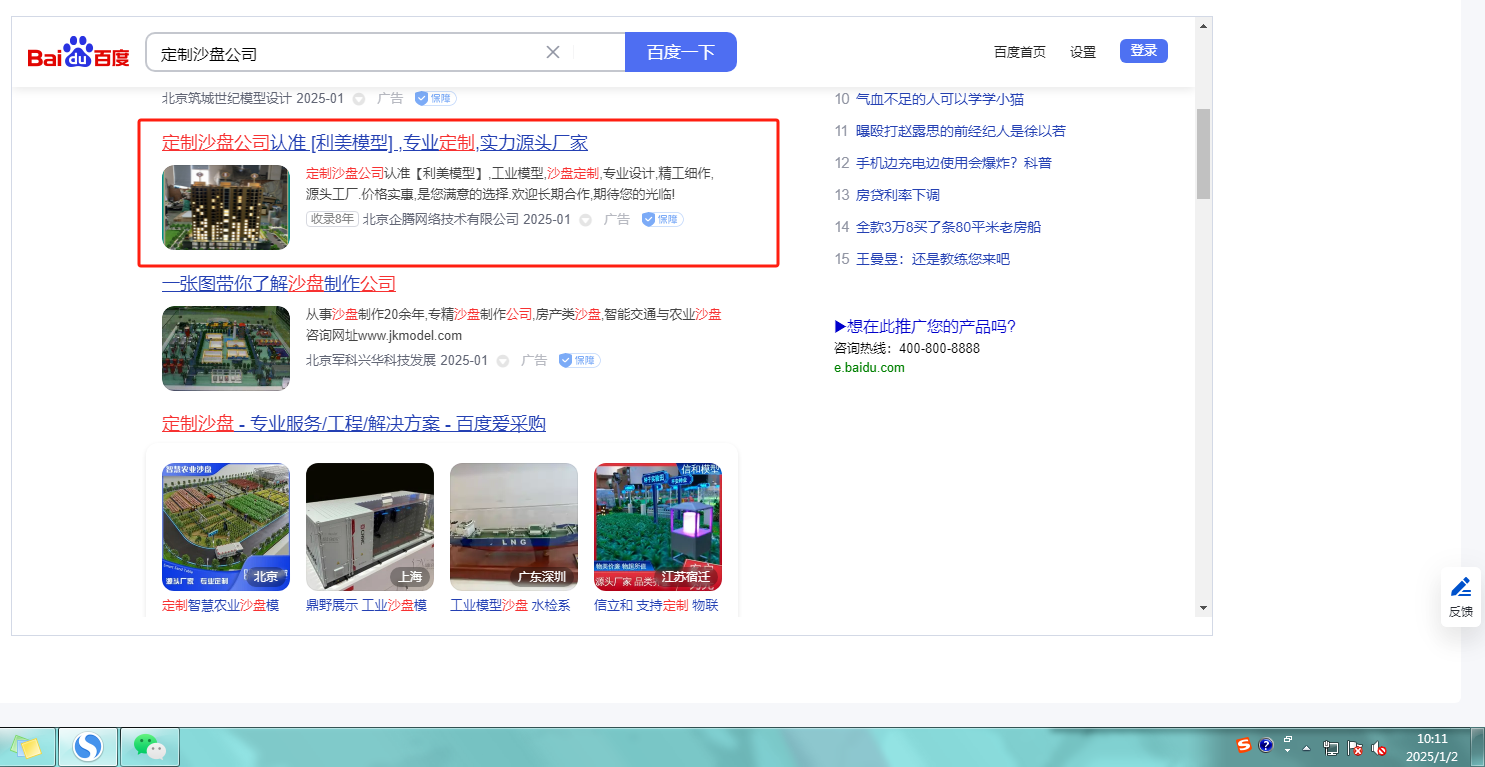This screenshot has height=767, width=1485.
Task: Click the 反馈 feedback button
Action: pyautogui.click(x=1461, y=597)
